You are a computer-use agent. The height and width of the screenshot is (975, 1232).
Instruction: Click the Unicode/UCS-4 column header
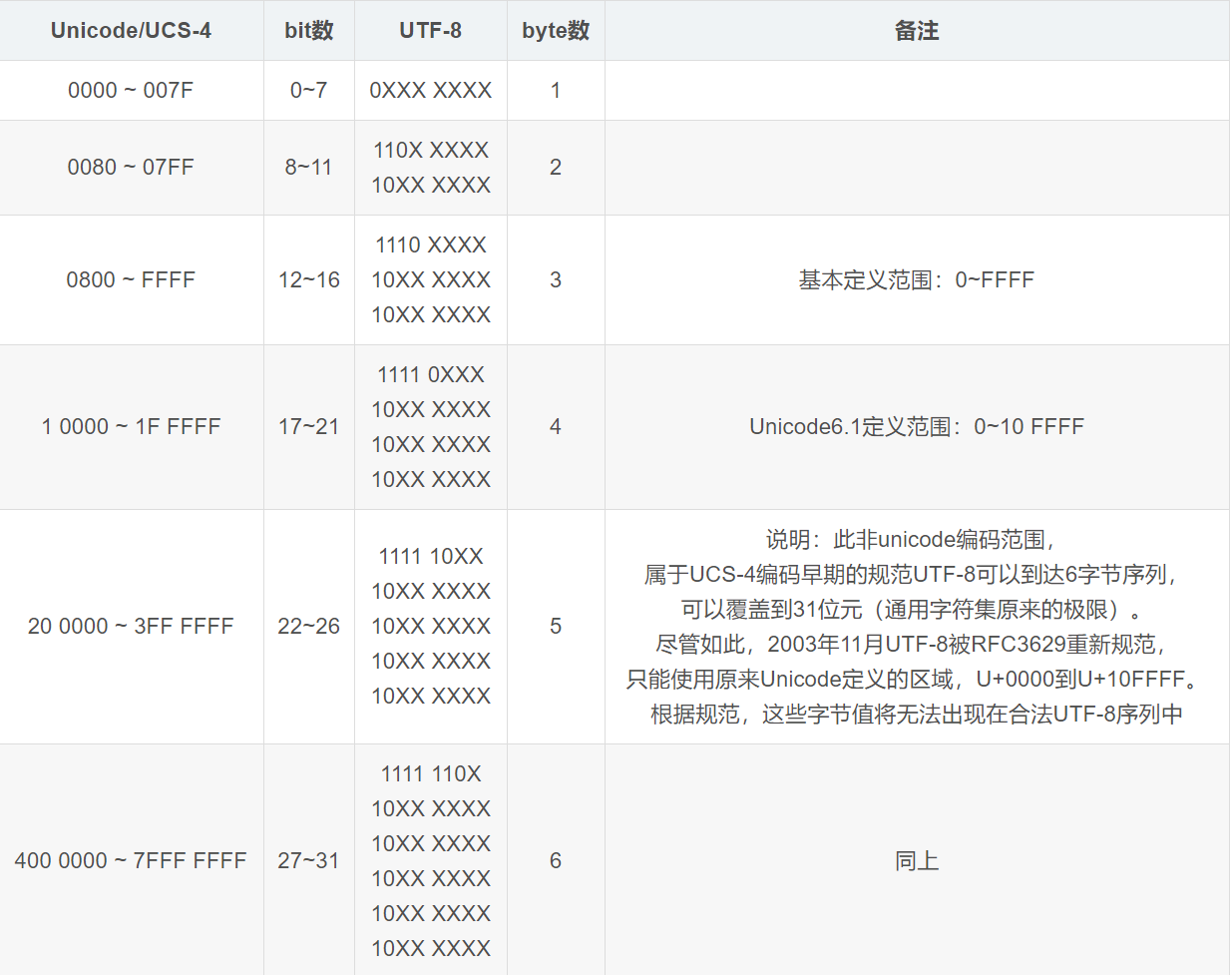pyautogui.click(x=131, y=31)
